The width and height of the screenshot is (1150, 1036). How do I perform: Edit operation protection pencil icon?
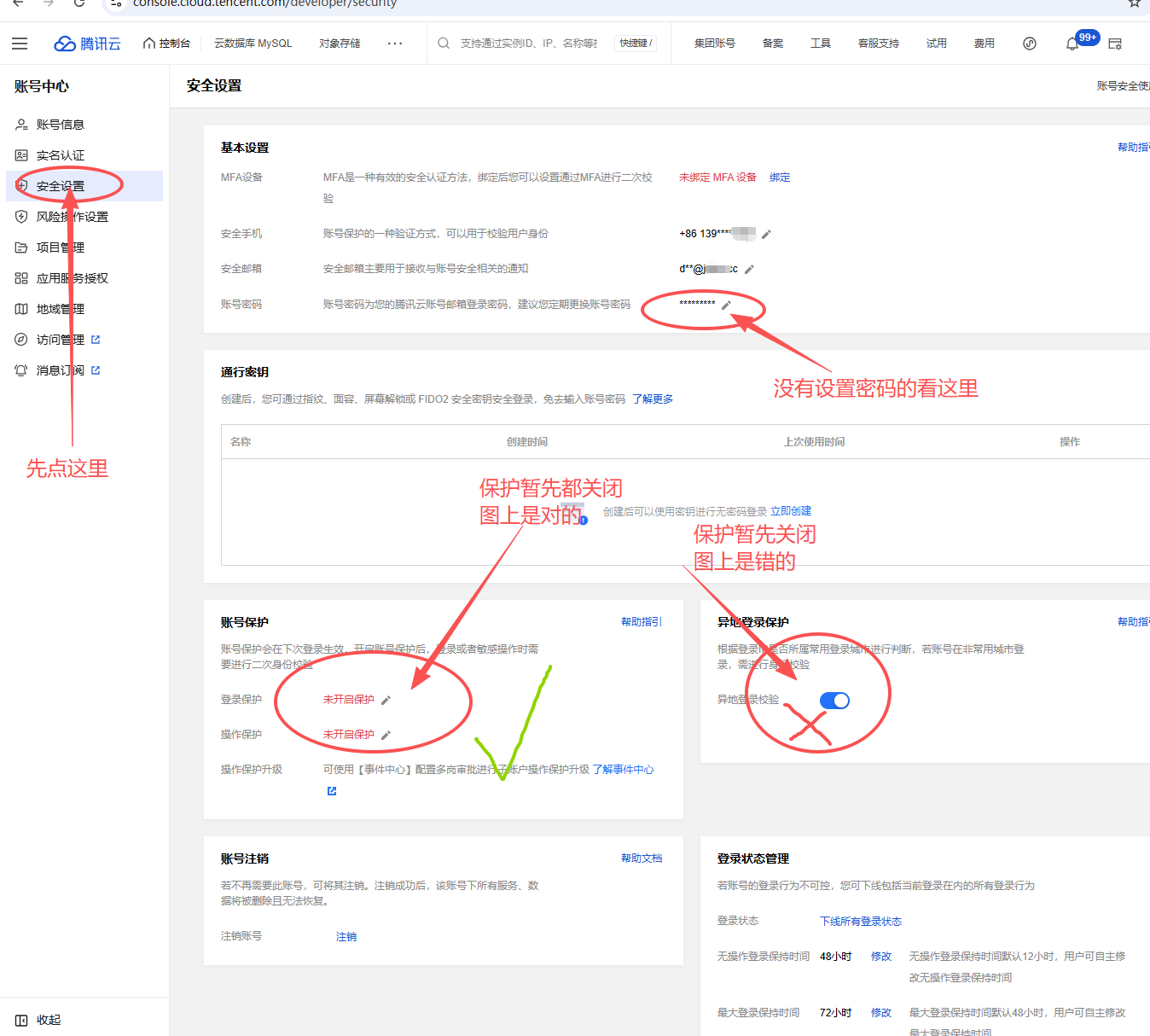(386, 736)
